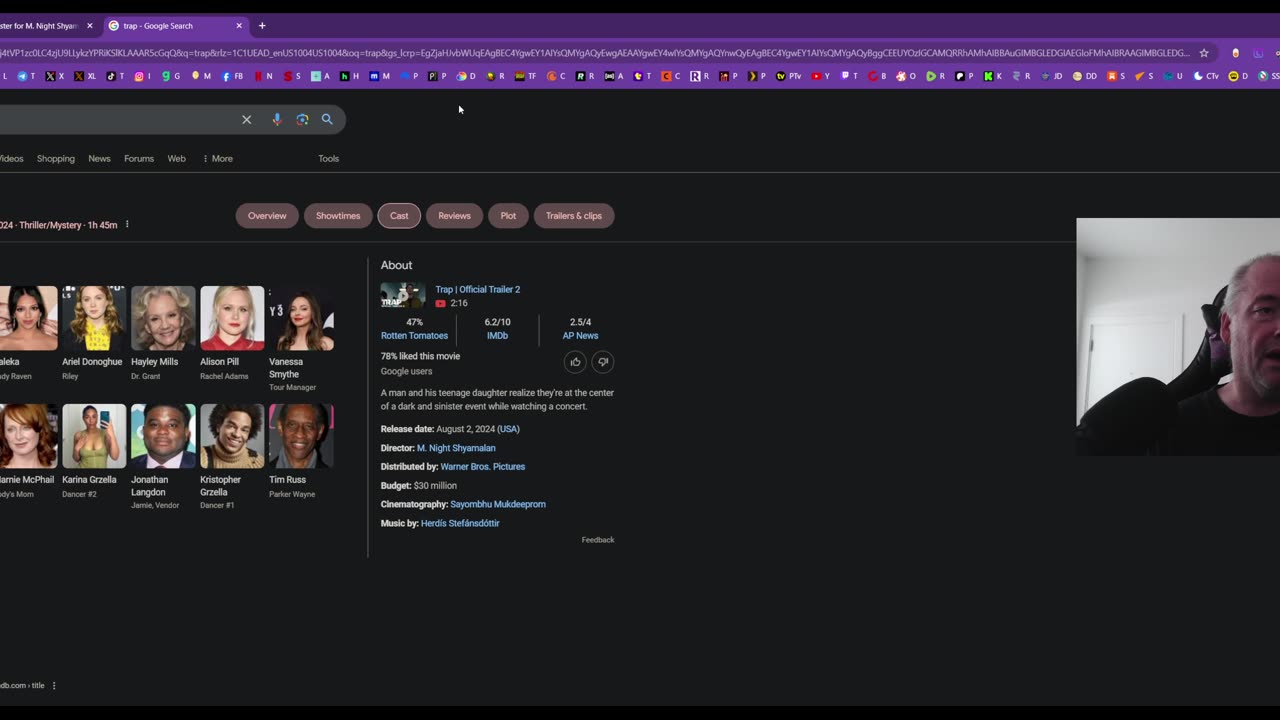Select the Cast chip

point(399,216)
